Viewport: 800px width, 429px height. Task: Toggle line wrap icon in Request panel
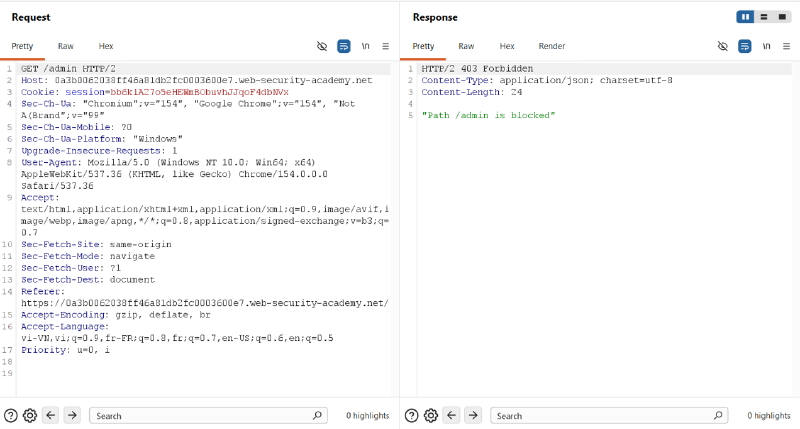(344, 46)
